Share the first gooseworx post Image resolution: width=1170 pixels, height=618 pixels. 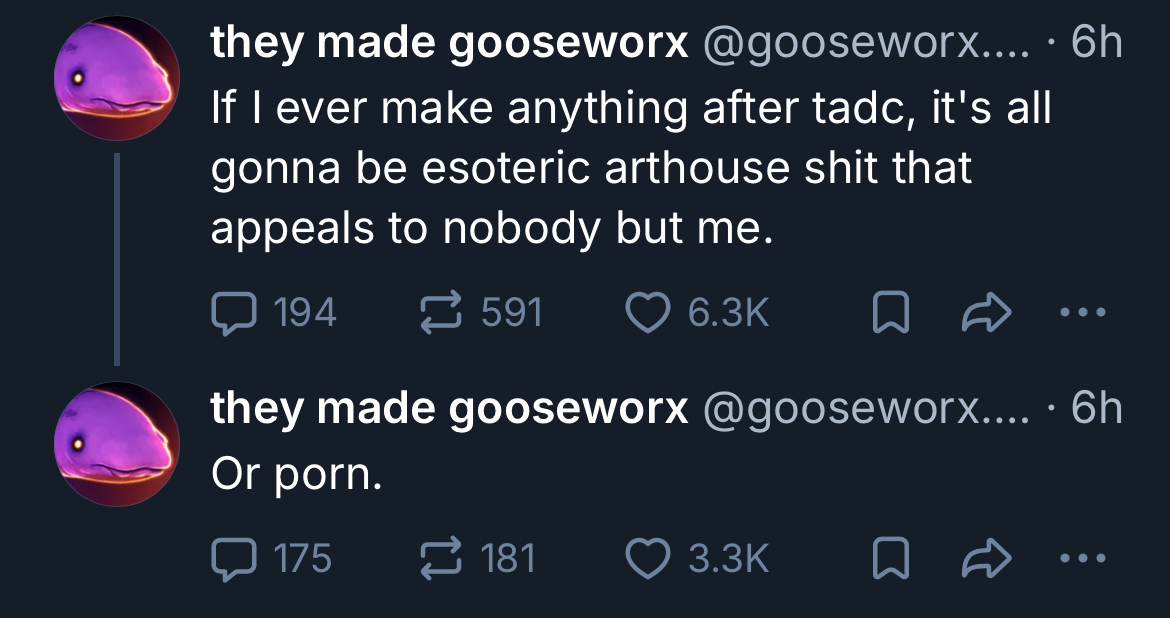coord(986,313)
